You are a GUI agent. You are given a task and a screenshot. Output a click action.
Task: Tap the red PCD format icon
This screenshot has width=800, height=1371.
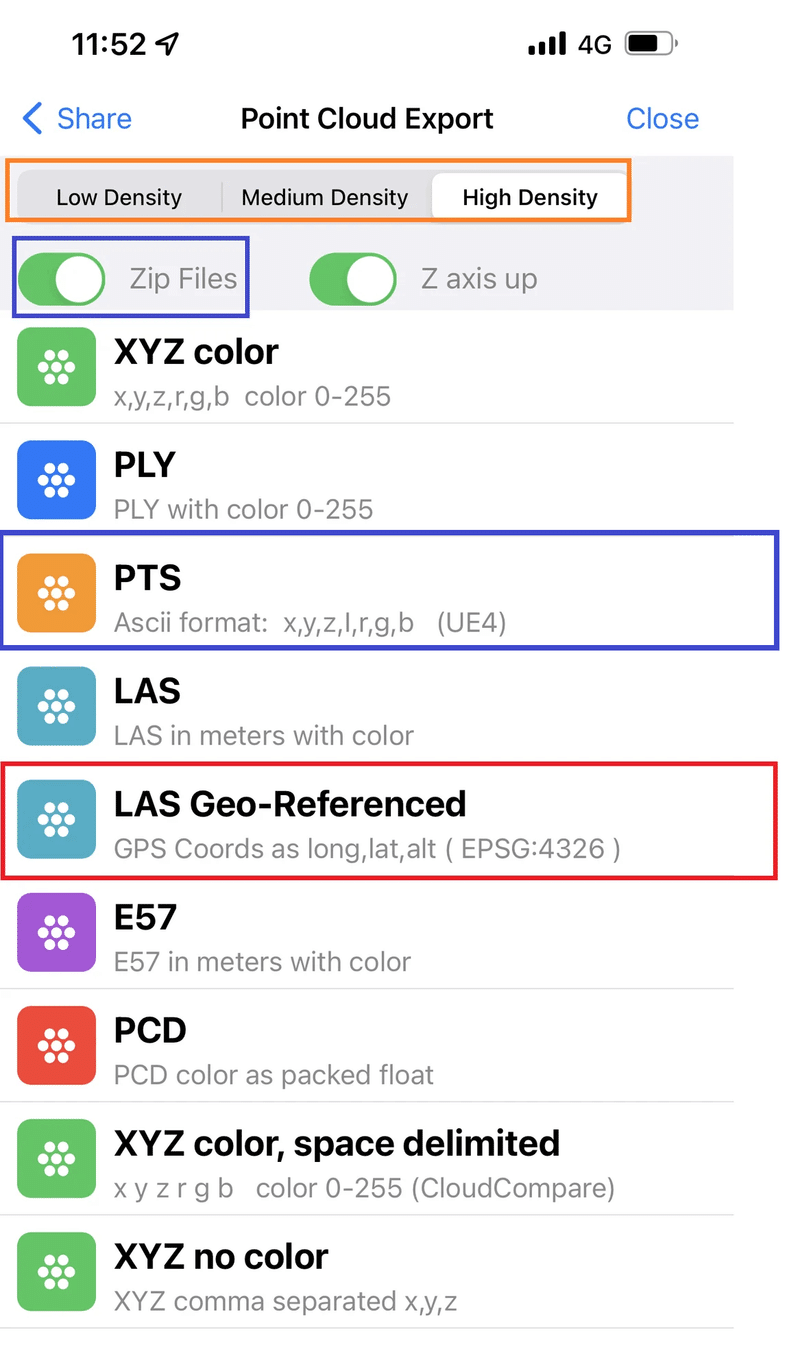click(x=57, y=1045)
